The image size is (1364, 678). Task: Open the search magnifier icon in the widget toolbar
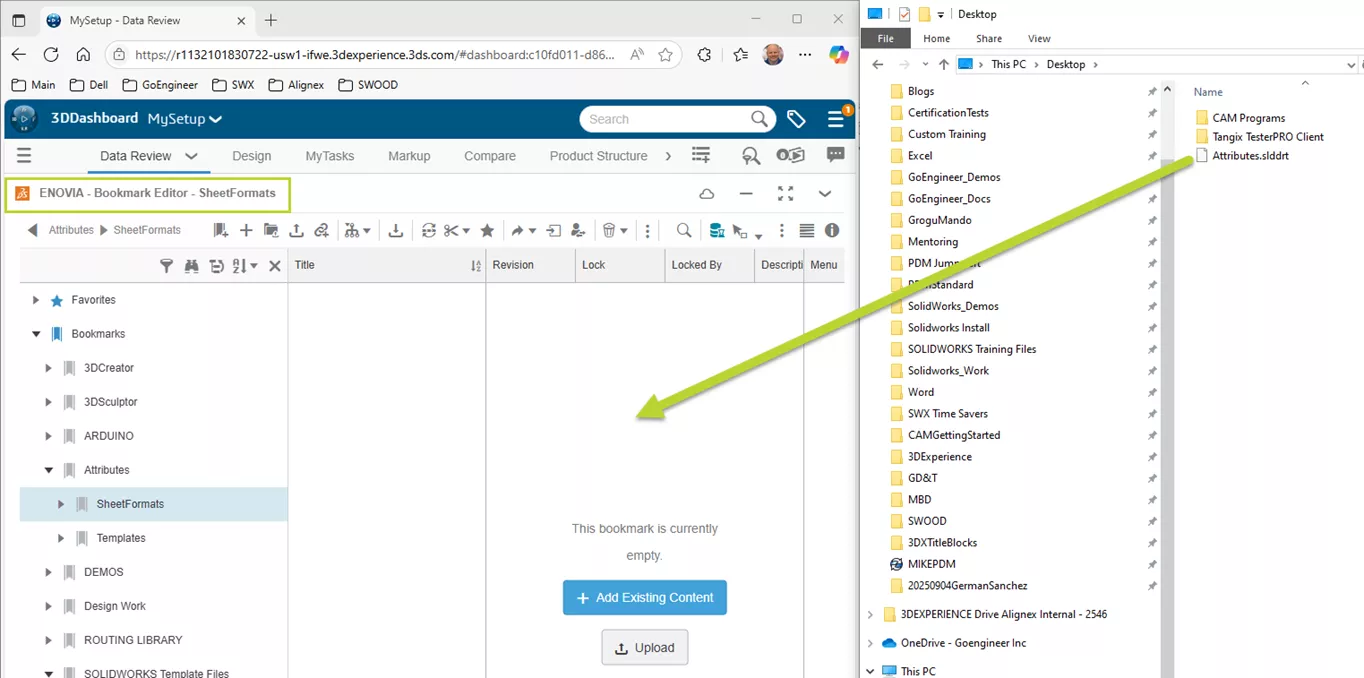(x=685, y=230)
